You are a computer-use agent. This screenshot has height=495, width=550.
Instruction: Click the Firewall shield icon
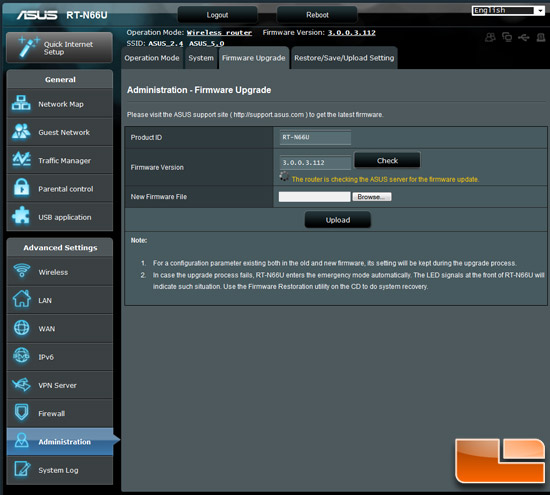[x=22, y=412]
